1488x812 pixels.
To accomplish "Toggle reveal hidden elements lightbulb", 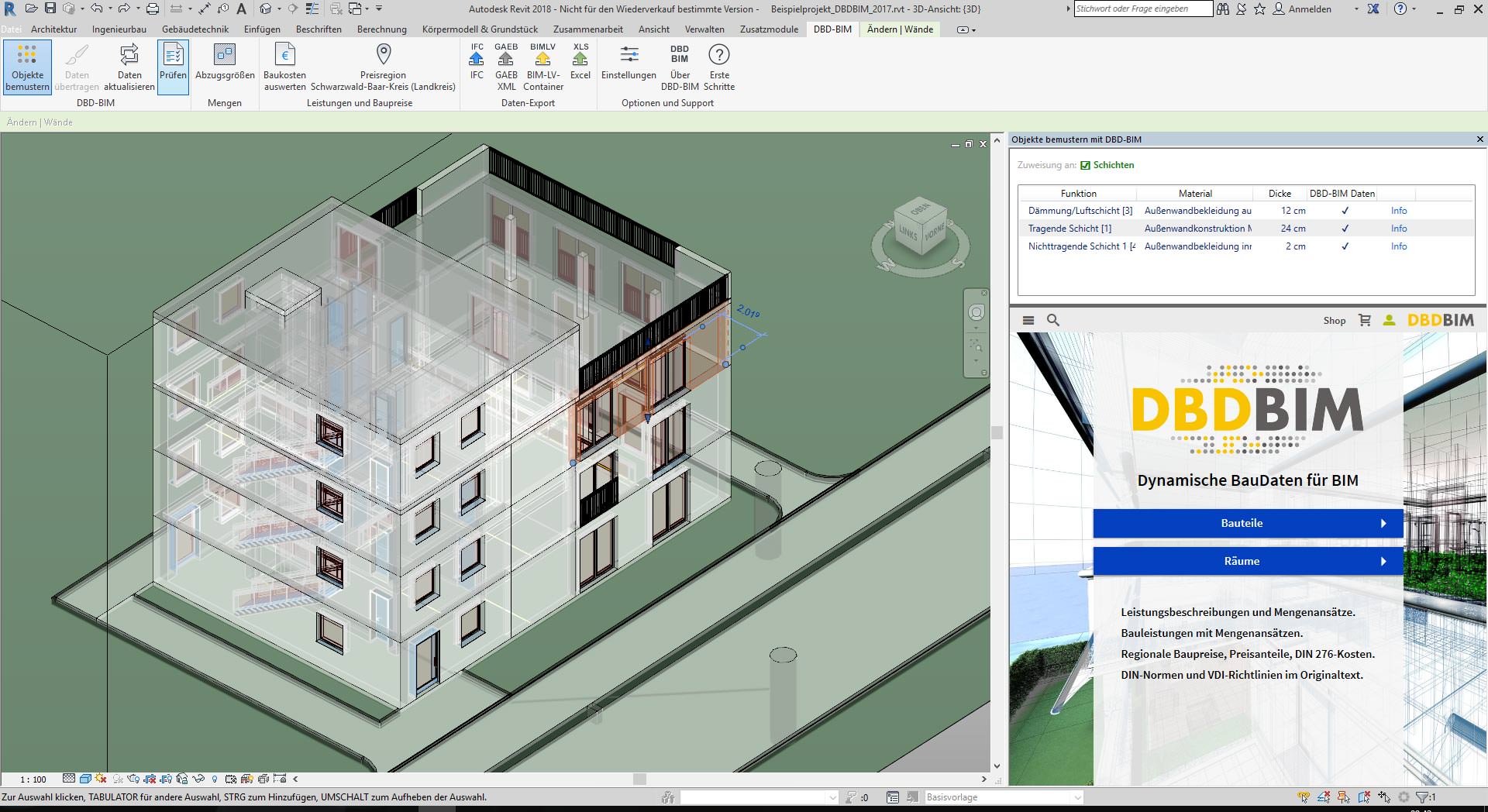I will [x=214, y=779].
